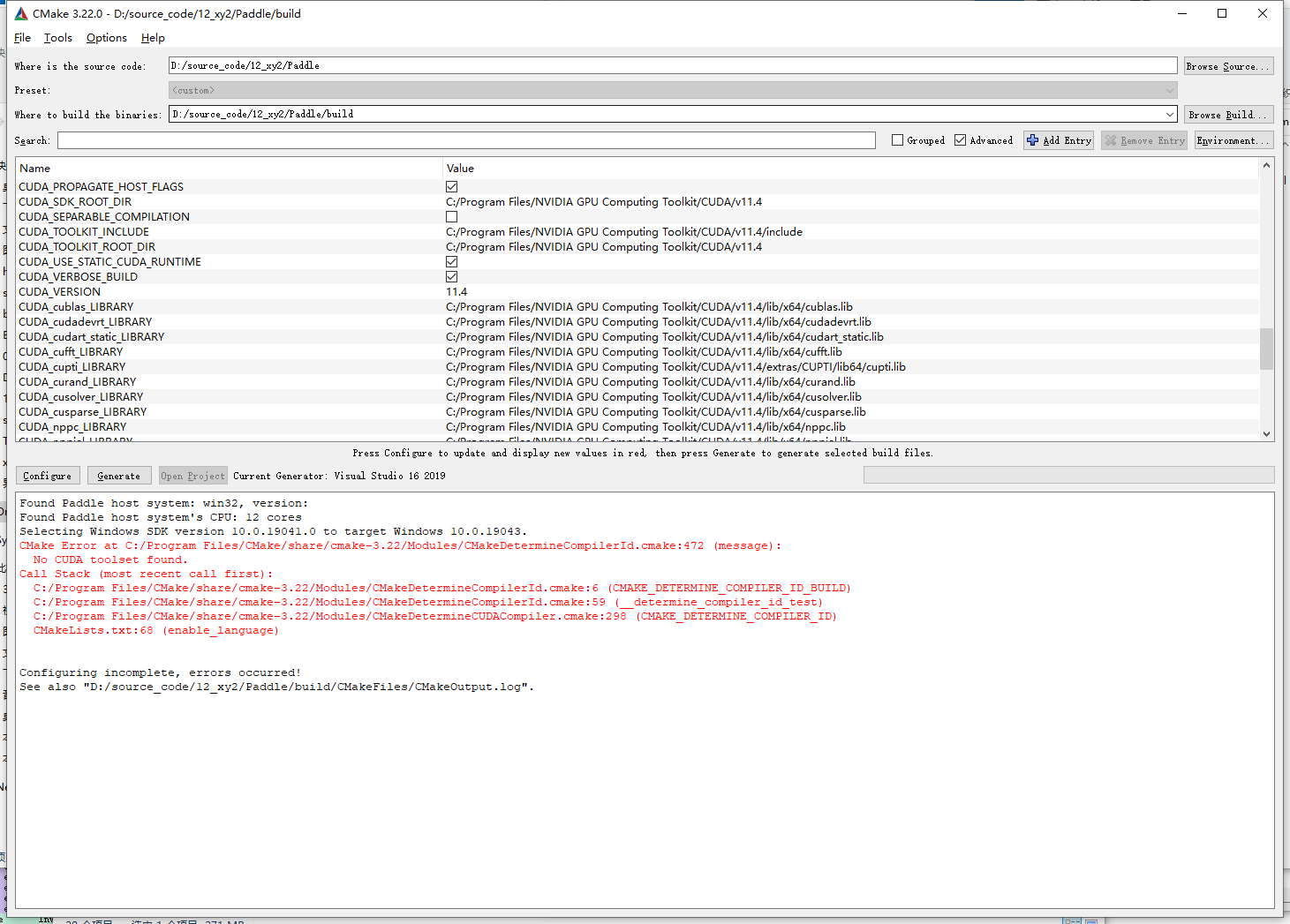Disable the Advanced checkbox
Image resolution: width=1290 pixels, height=924 pixels.
[960, 139]
